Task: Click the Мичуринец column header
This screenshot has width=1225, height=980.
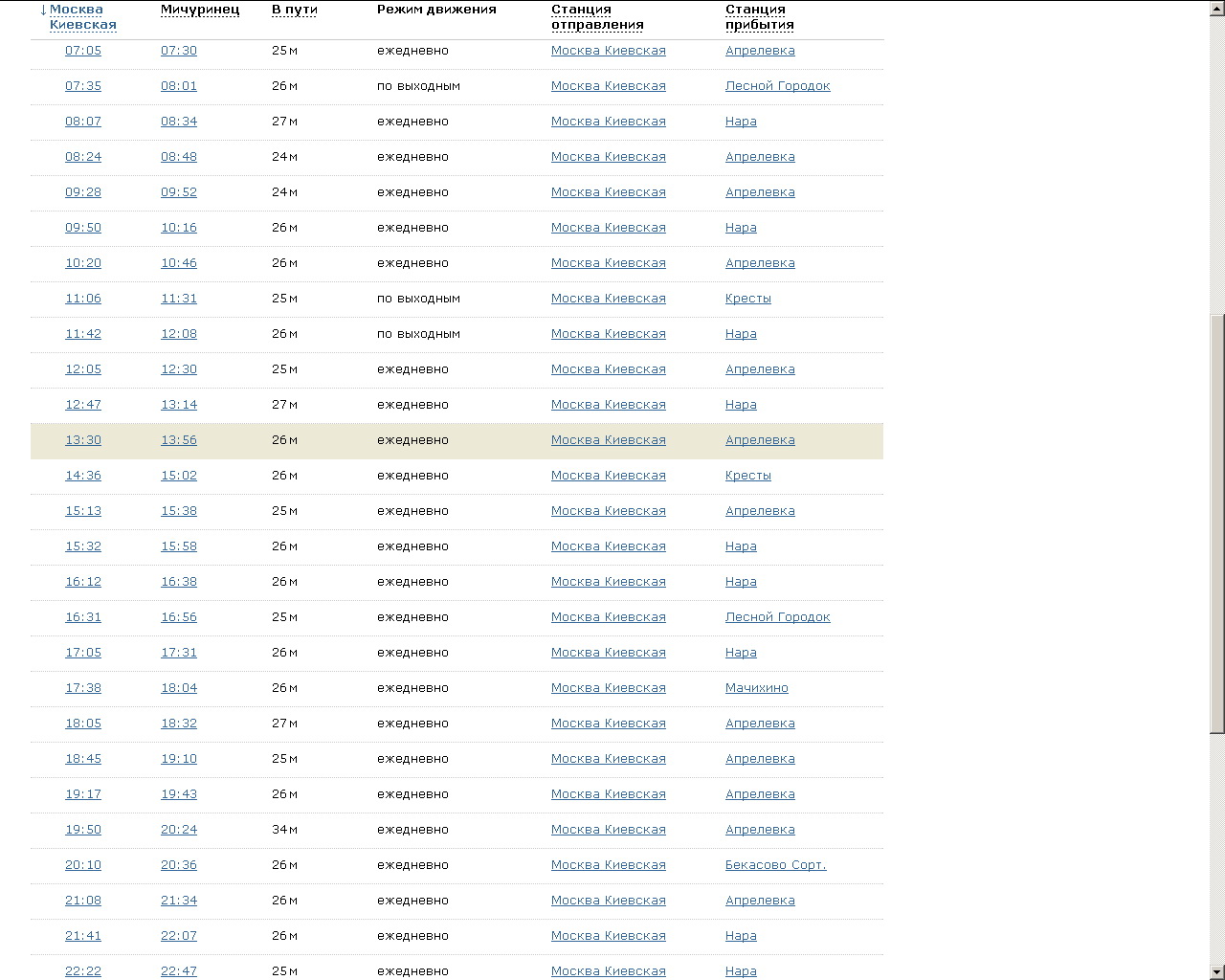Action: pyautogui.click(x=200, y=10)
